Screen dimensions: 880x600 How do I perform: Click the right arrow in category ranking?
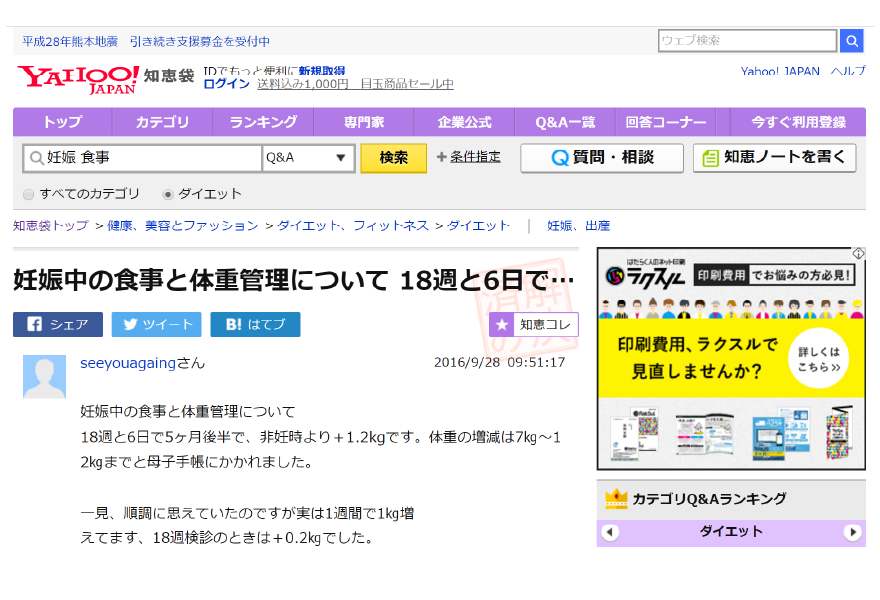pos(852,532)
